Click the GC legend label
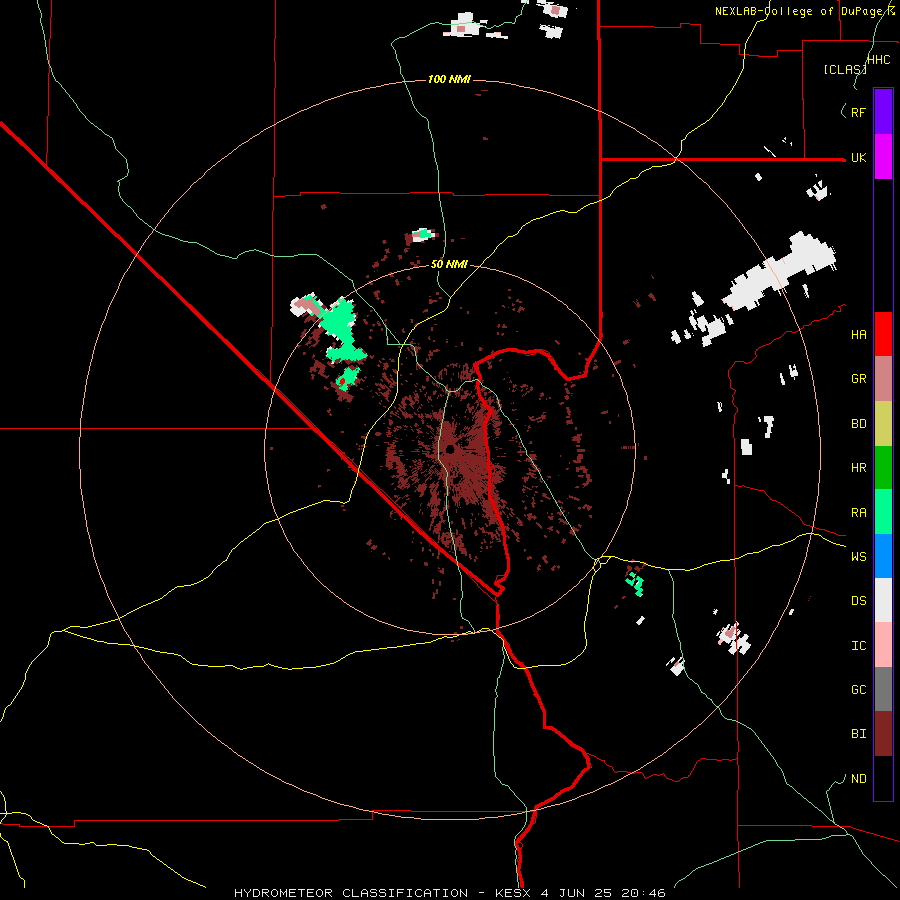The width and height of the screenshot is (900, 900). click(x=858, y=689)
